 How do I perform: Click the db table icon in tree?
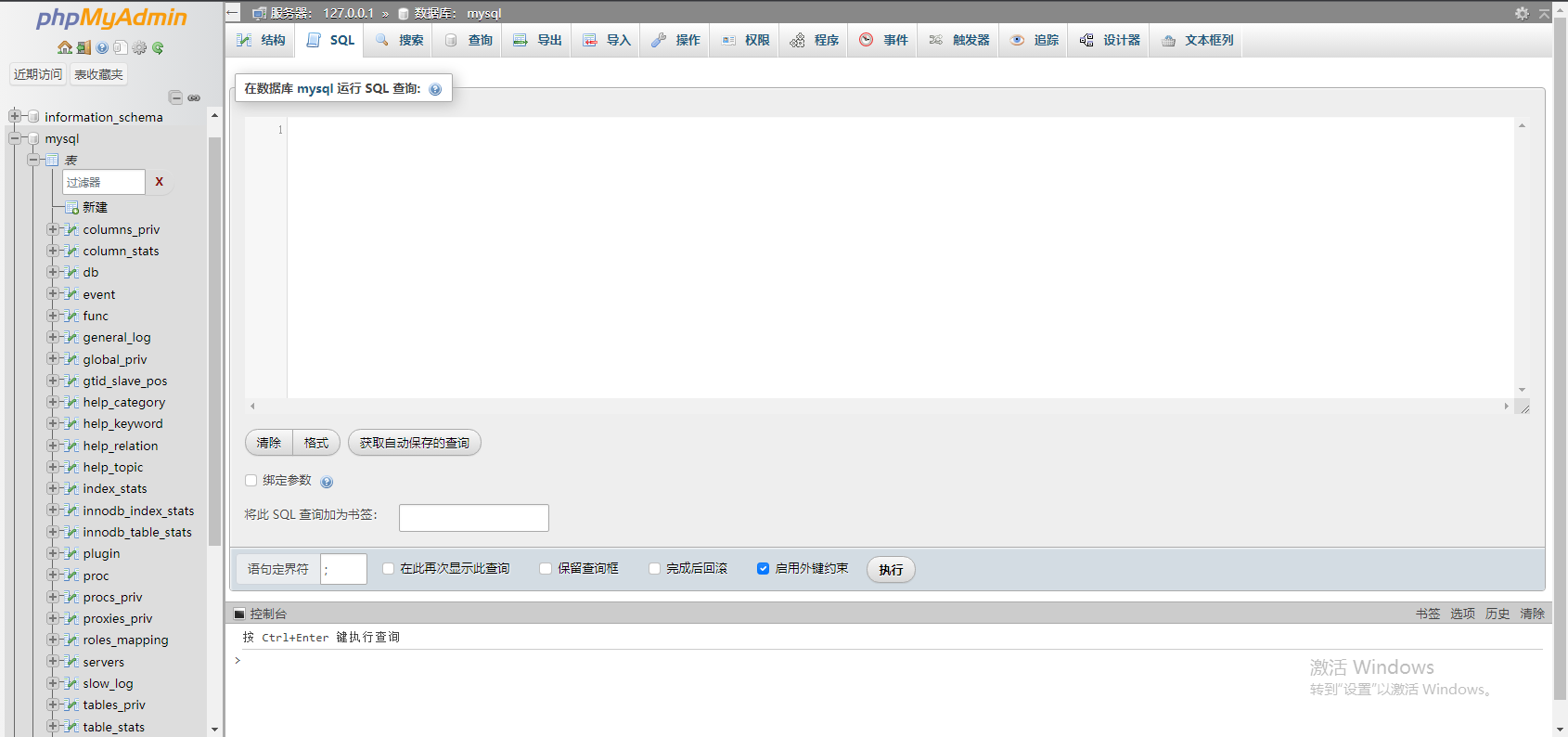pyautogui.click(x=71, y=273)
